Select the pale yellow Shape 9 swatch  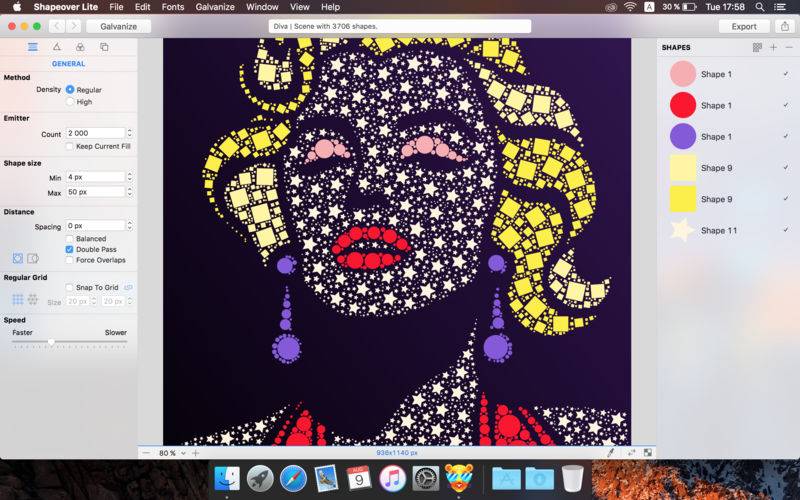(x=683, y=168)
